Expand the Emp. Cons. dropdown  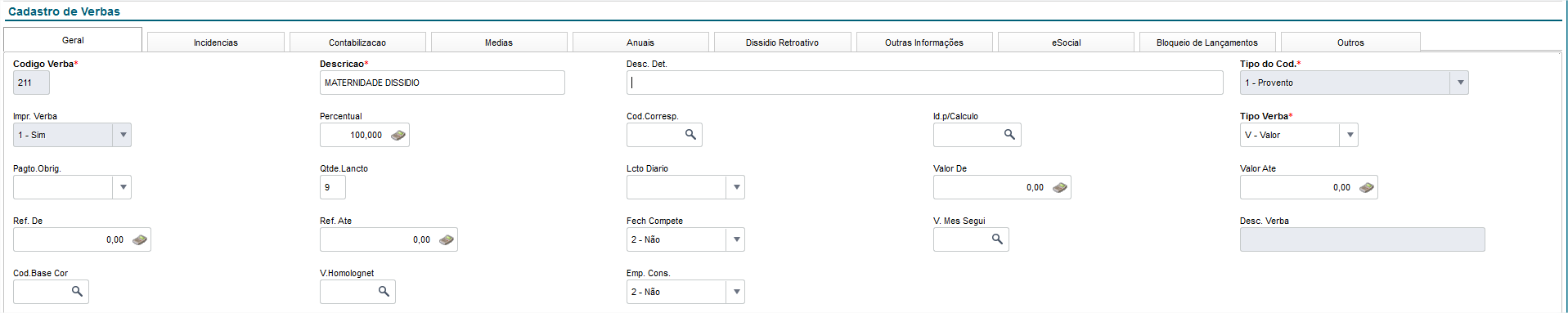point(735,292)
